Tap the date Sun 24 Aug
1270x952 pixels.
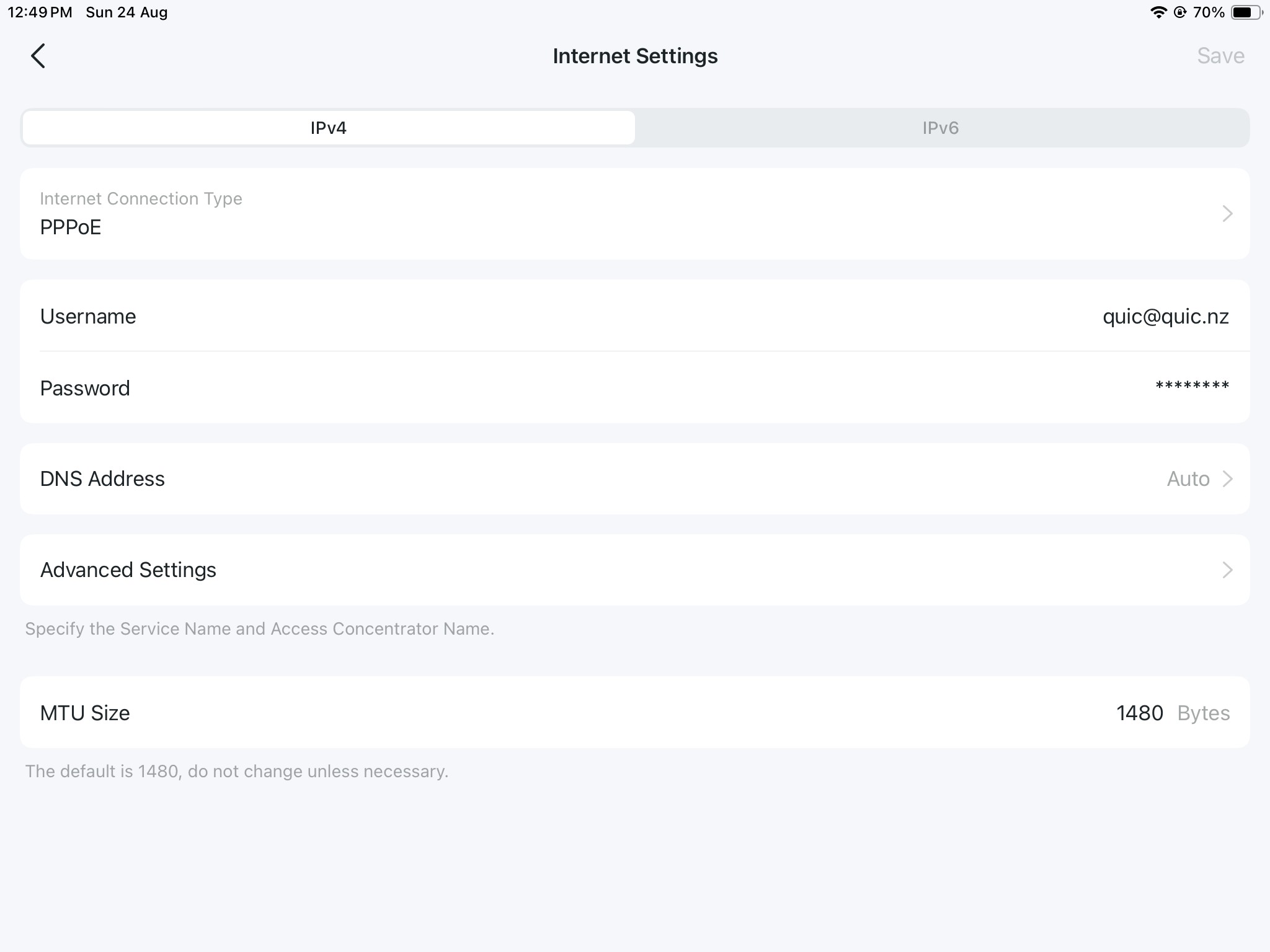point(127,12)
